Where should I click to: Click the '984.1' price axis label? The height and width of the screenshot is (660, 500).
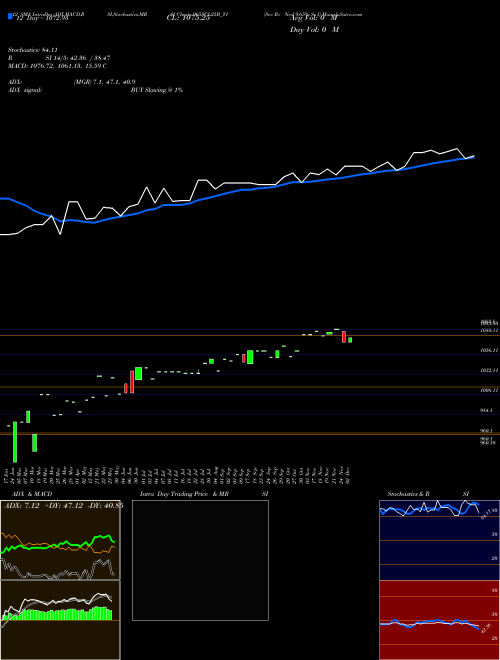(488, 410)
